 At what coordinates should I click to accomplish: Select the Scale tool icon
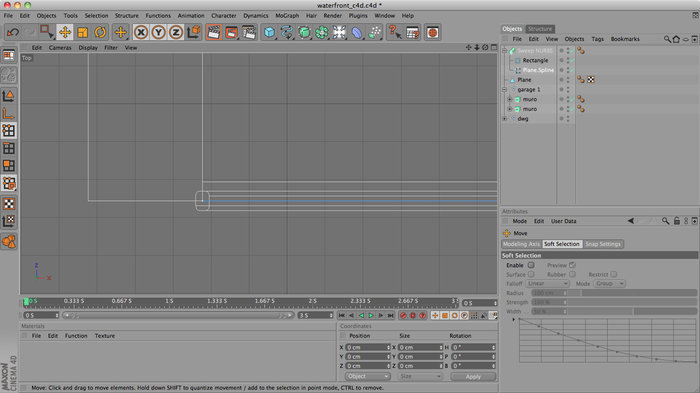(x=83, y=32)
